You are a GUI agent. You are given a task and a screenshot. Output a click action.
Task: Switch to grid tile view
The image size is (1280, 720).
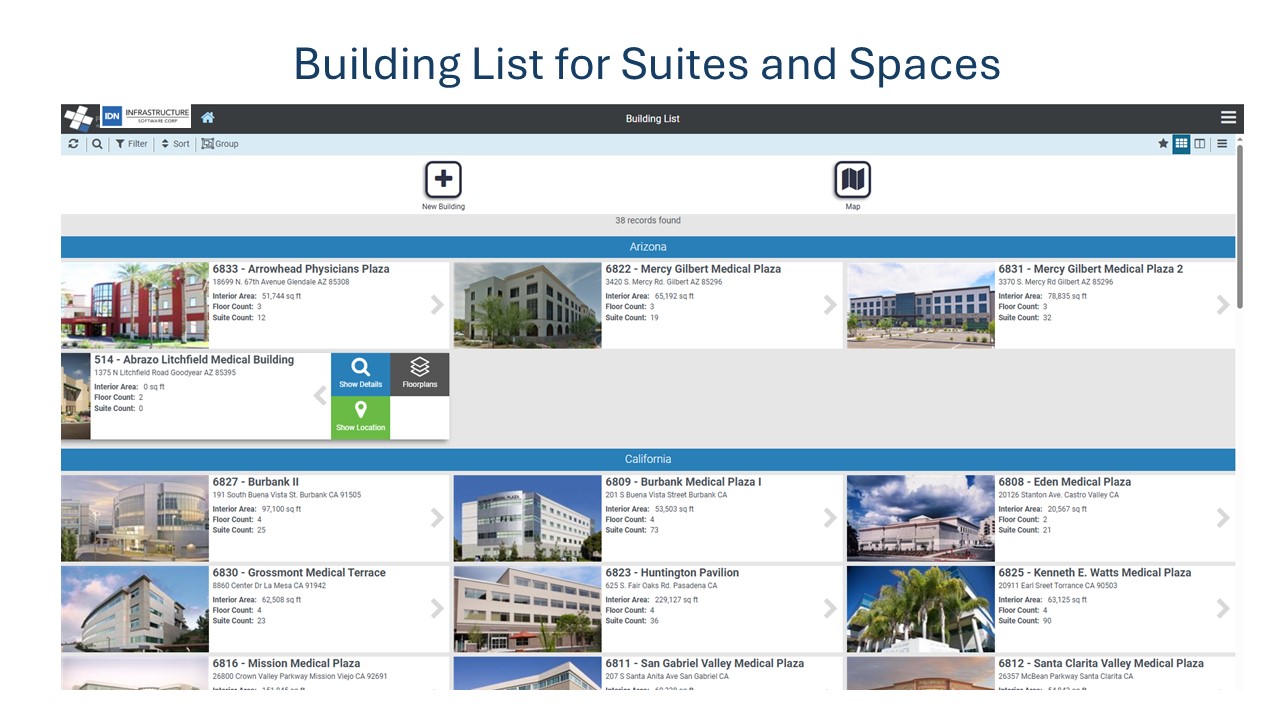1181,144
